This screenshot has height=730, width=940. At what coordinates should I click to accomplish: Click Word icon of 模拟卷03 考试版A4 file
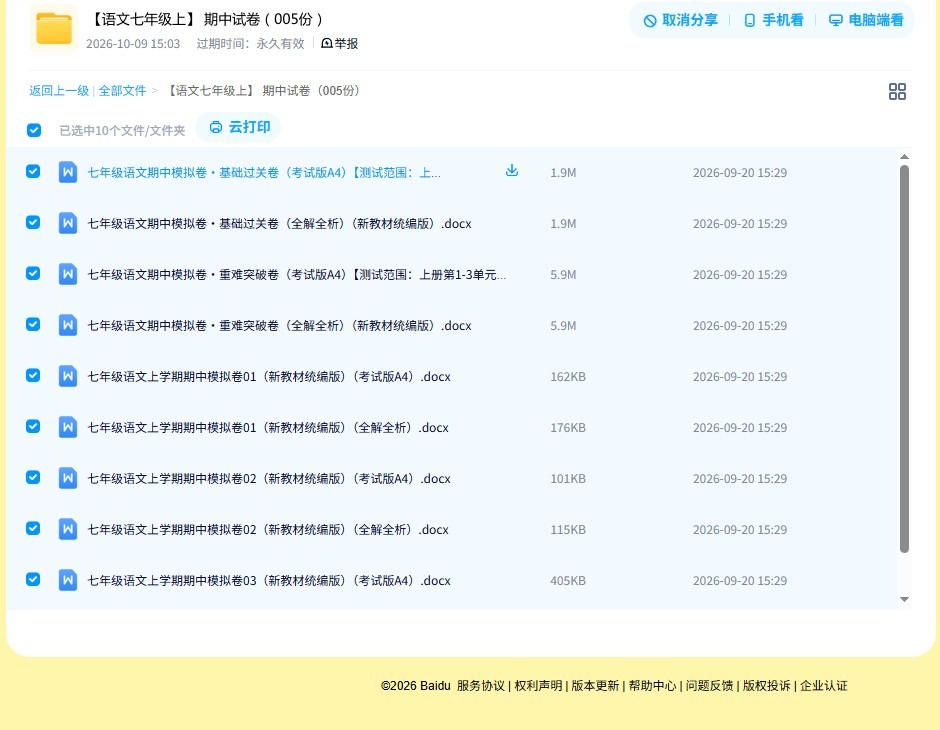(68, 580)
